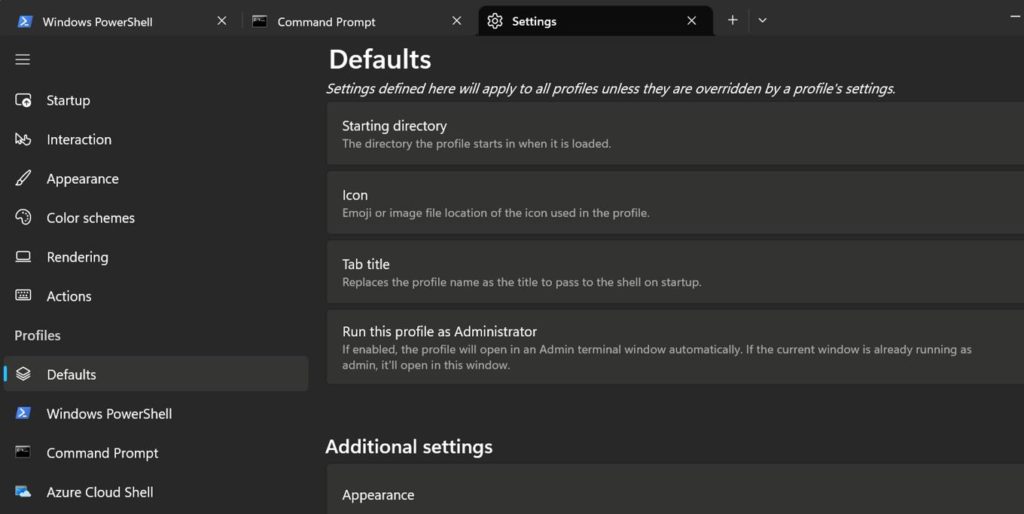Click the Windows PowerShell profile icon in sidebar
This screenshot has height=514, width=1024.
(x=23, y=414)
